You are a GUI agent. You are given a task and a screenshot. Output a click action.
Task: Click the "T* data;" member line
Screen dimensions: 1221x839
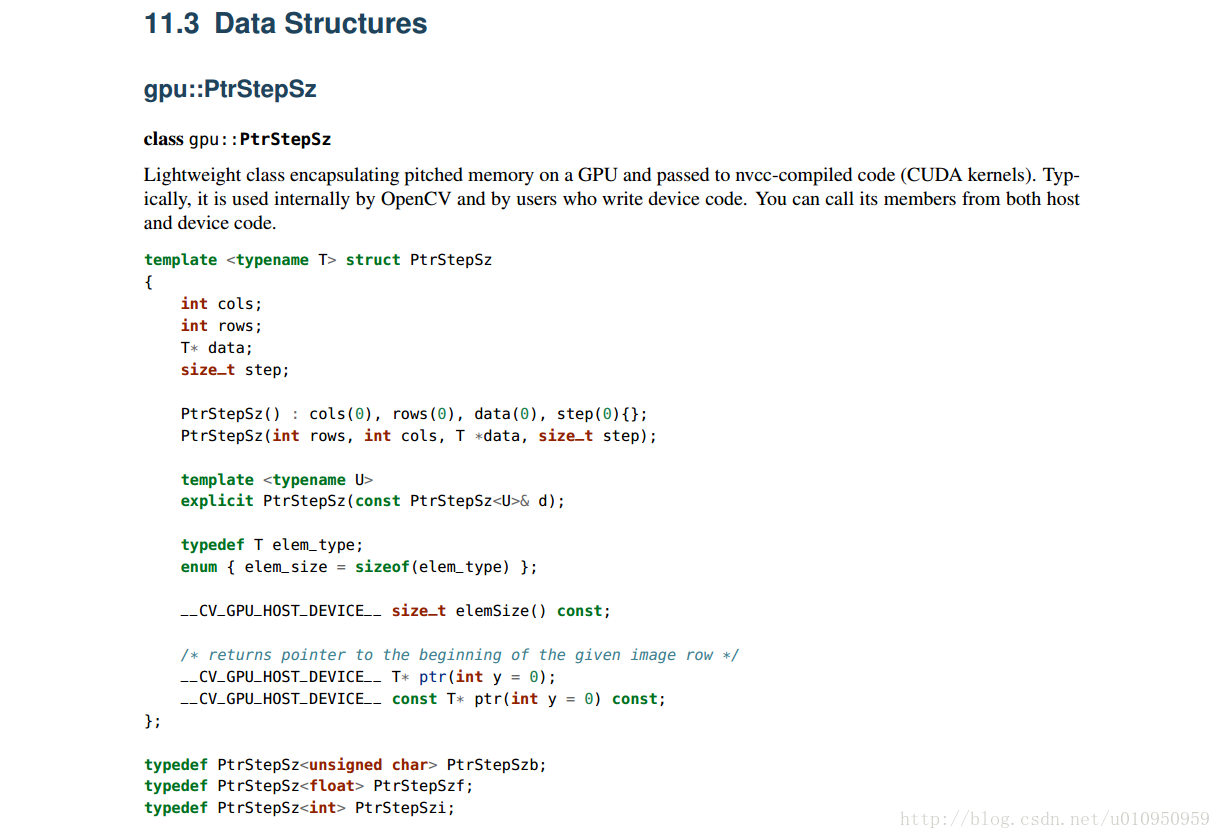coord(217,348)
